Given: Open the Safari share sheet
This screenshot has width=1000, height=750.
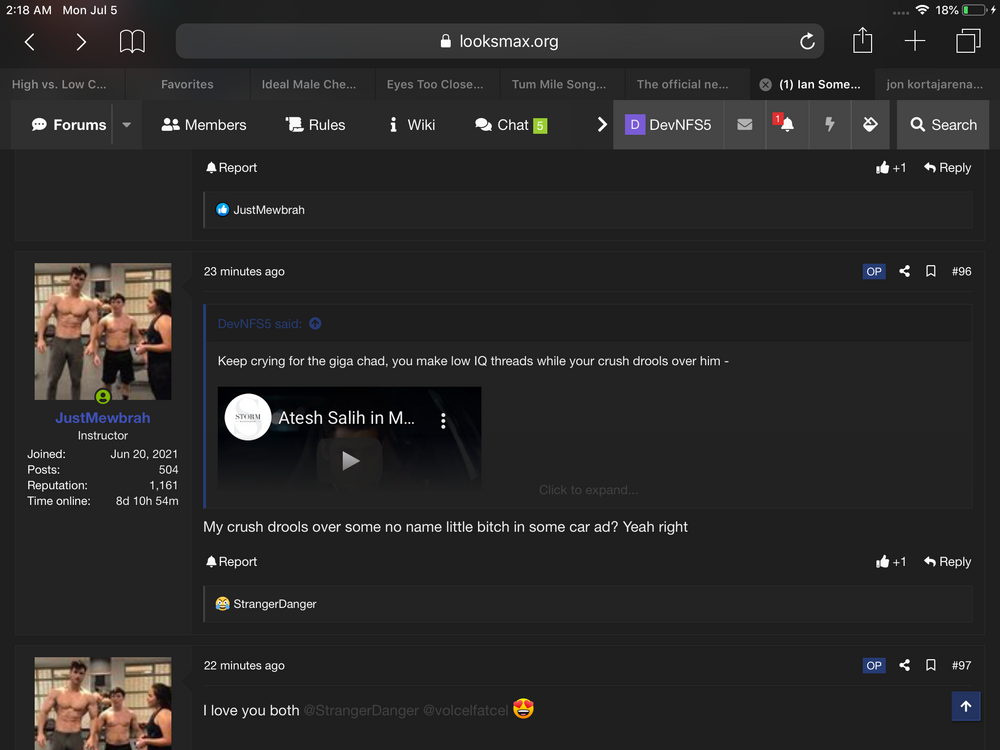Looking at the screenshot, I should click(862, 41).
